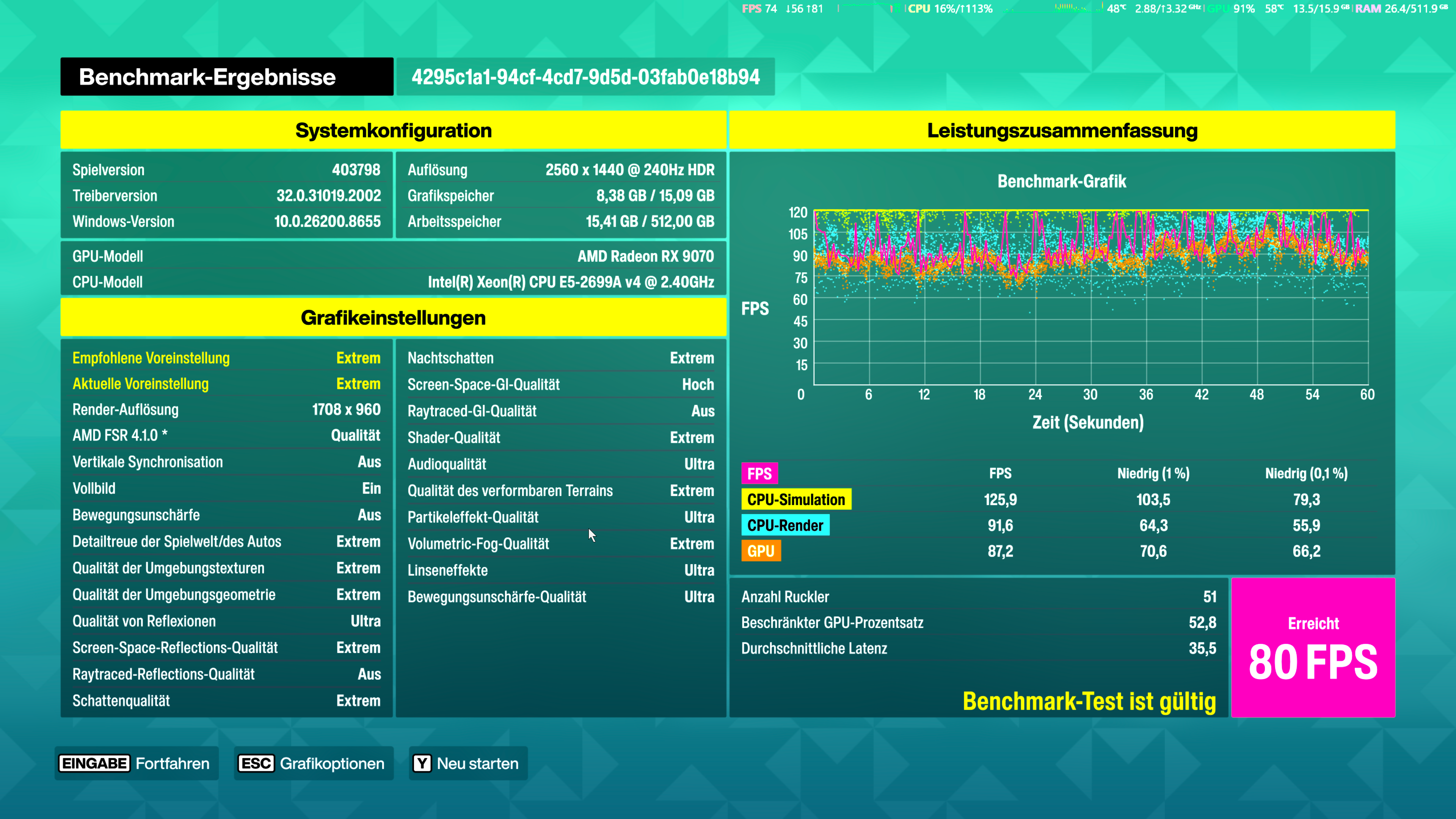Click the Aktuelle Voreinstellung row
Screen dimensions: 1456x819
(227, 384)
